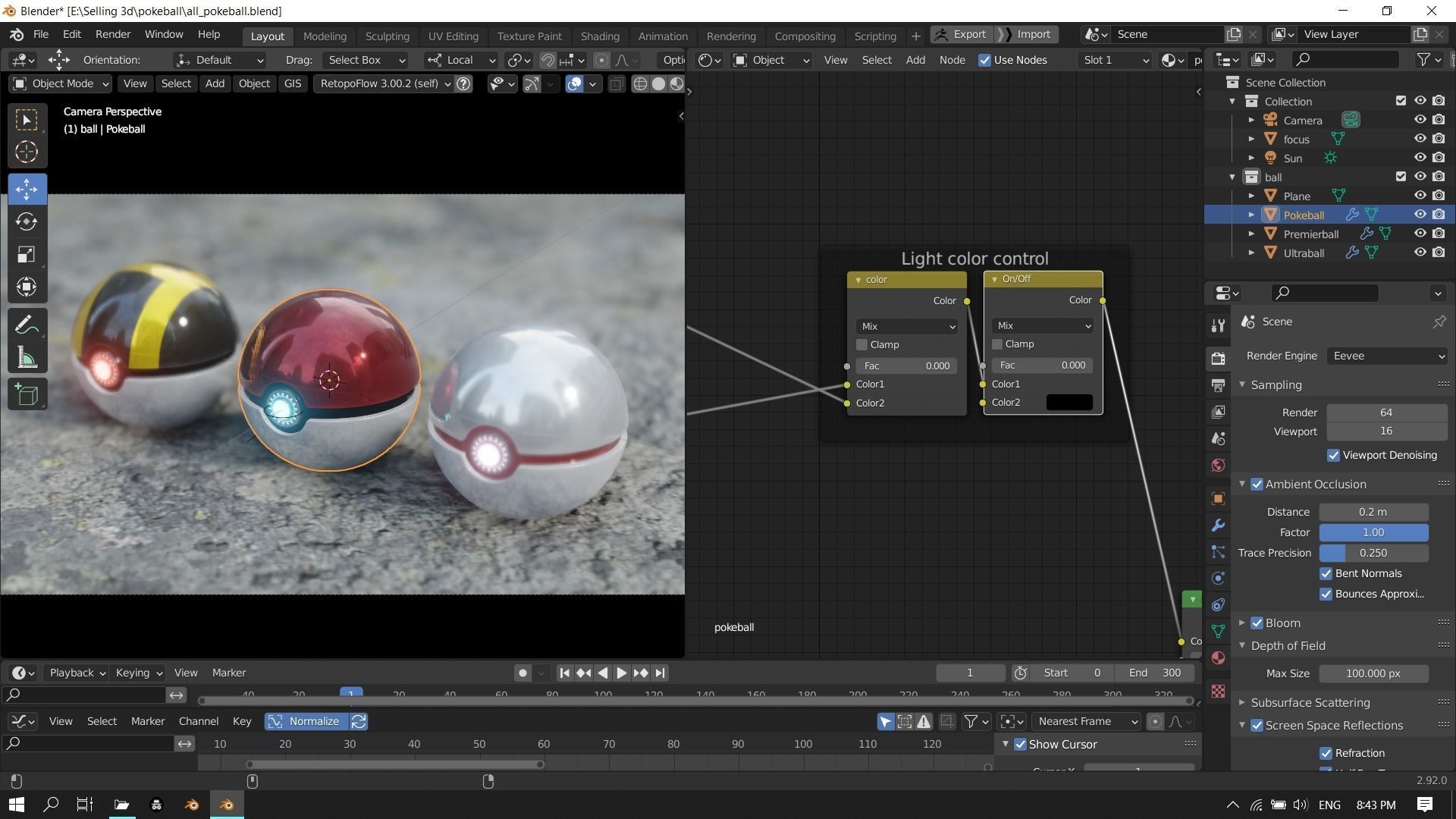The image size is (1456, 819).
Task: Click the Color2 black swatch in On/Off node
Action: coord(1069,402)
